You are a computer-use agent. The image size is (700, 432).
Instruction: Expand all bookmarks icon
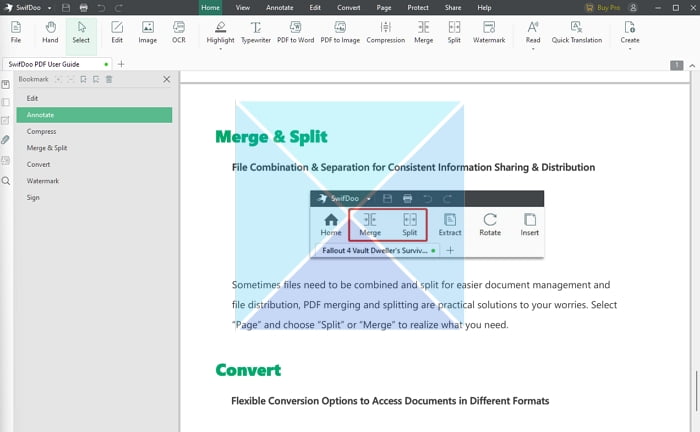coord(58,79)
